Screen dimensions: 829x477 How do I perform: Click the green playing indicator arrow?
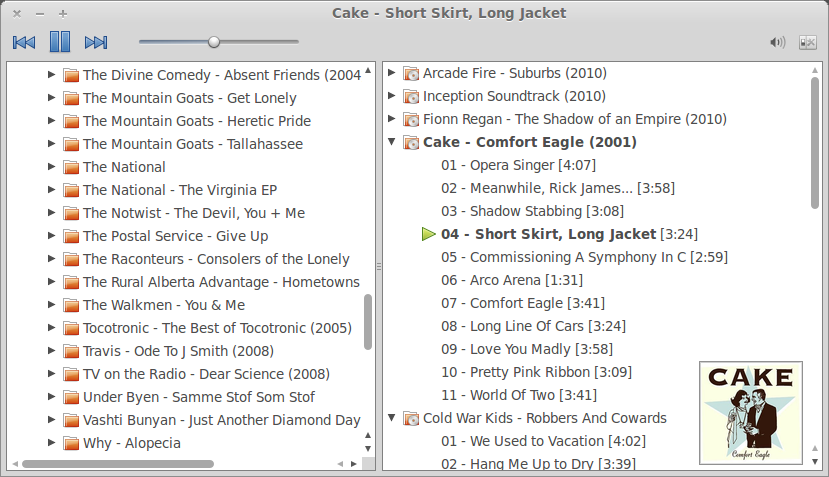428,234
